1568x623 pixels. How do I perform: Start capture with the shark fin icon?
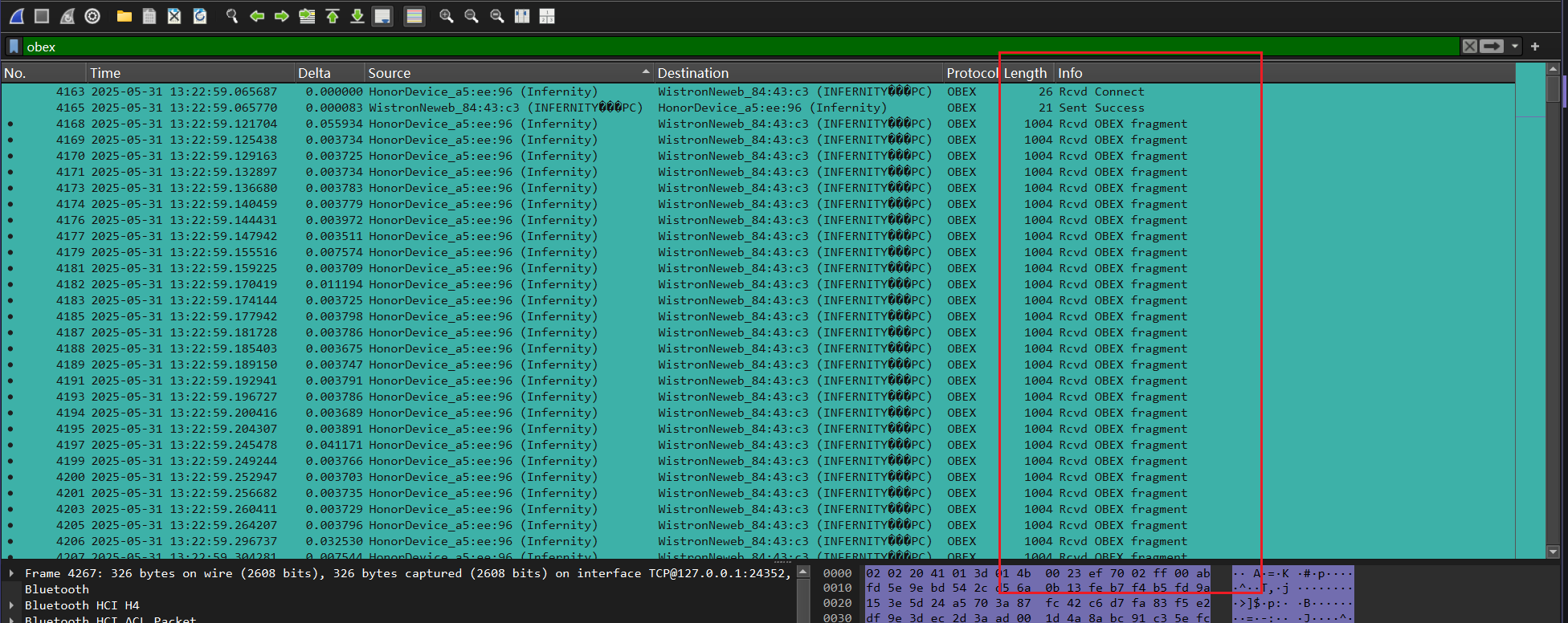coord(16,16)
